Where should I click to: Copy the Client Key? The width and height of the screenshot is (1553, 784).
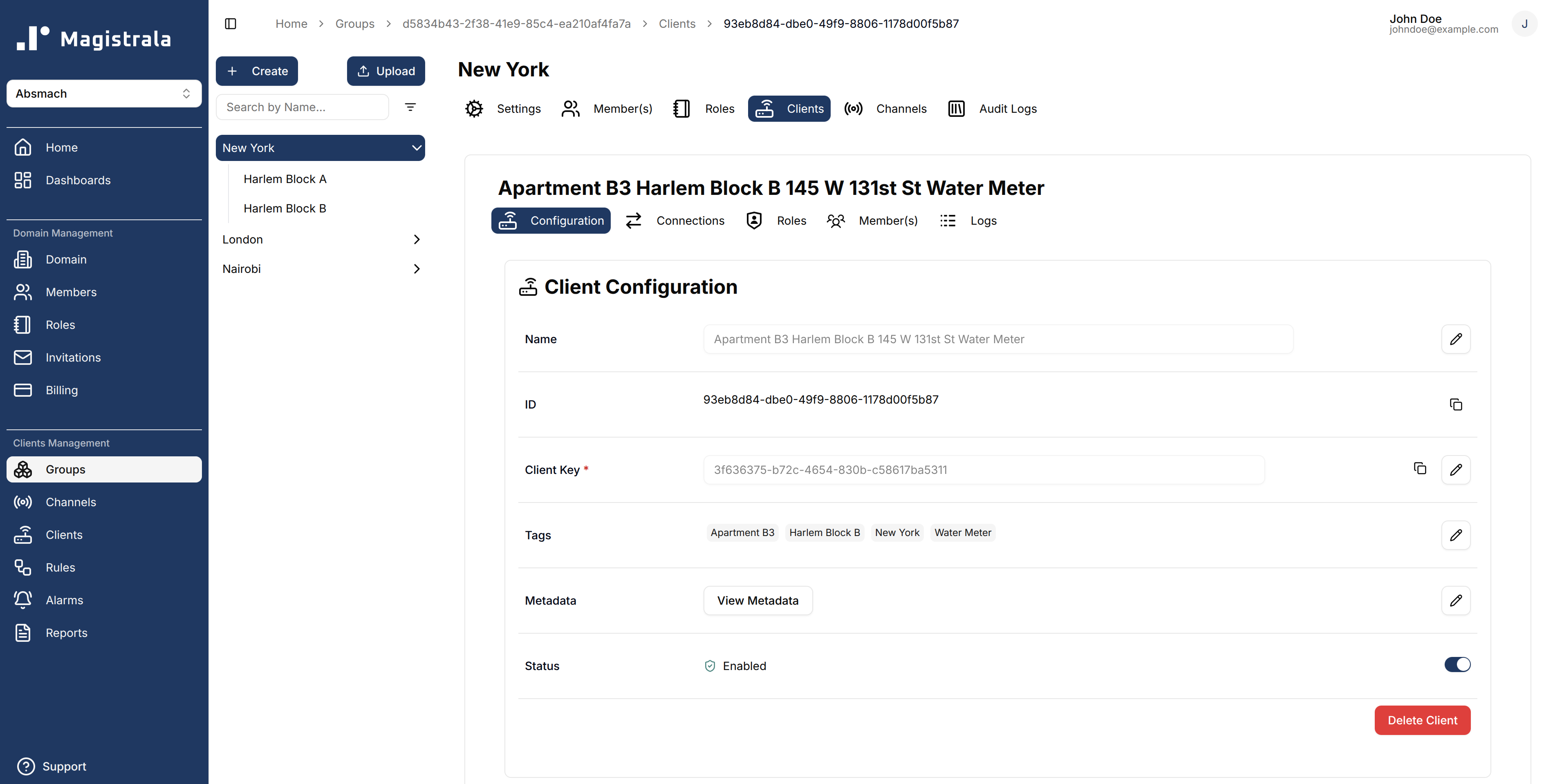(x=1421, y=469)
